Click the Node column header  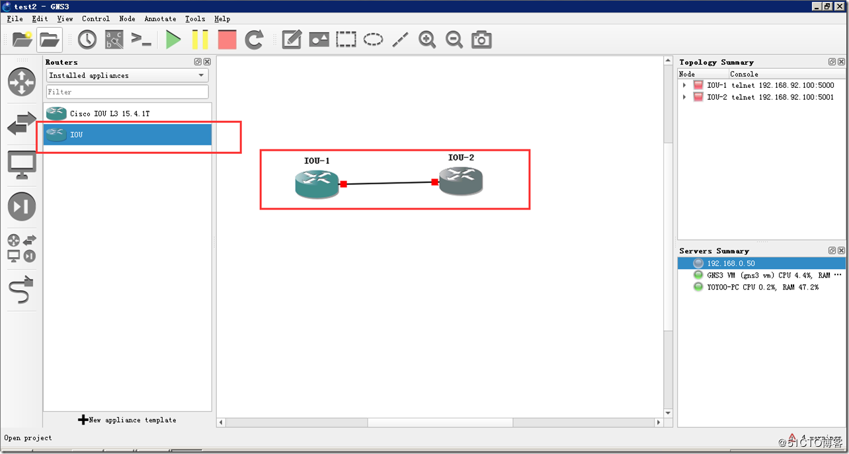pos(687,74)
